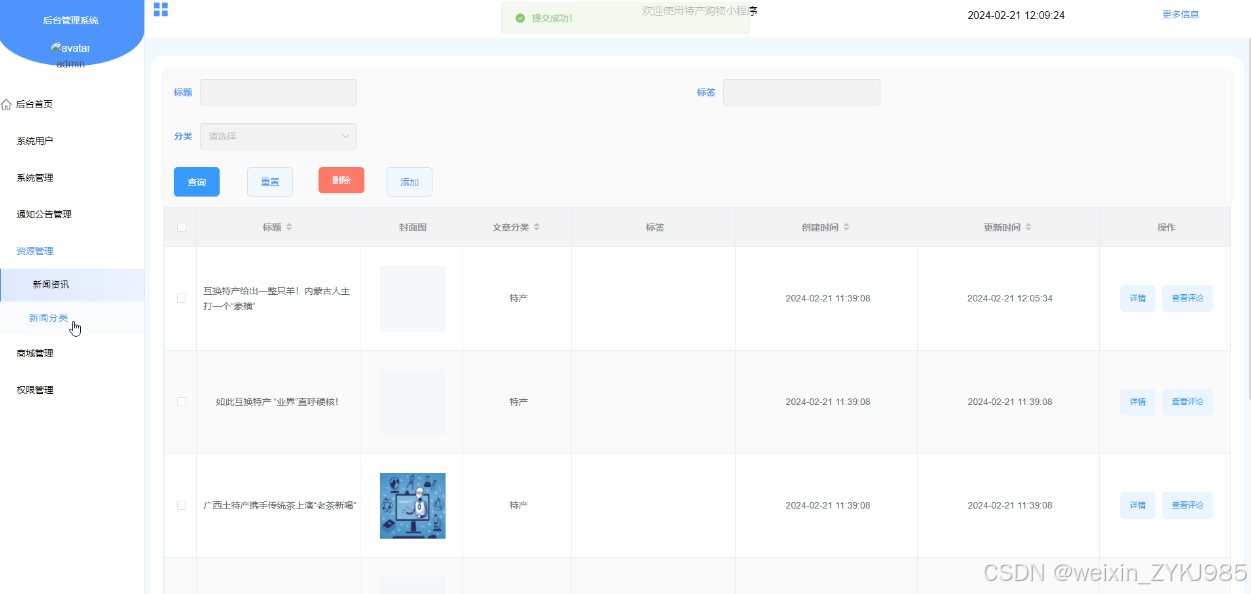Open 新闻资讯 submenu item
The width and height of the screenshot is (1251, 594).
click(72, 285)
